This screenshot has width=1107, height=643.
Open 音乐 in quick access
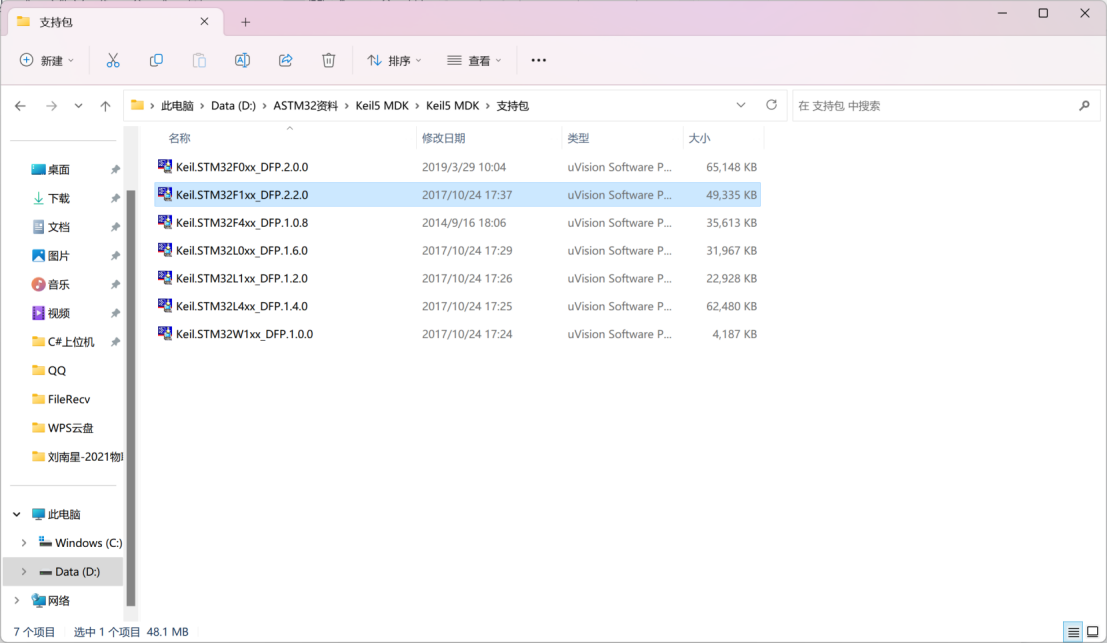(59, 284)
